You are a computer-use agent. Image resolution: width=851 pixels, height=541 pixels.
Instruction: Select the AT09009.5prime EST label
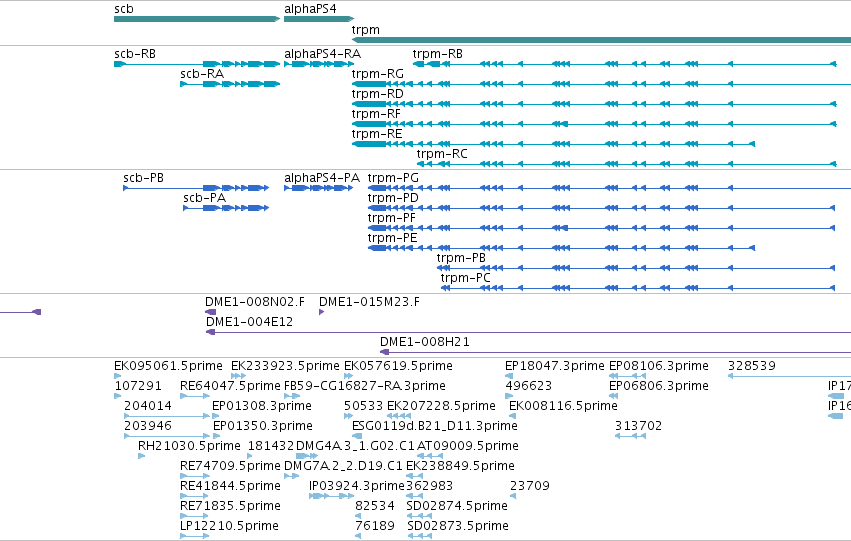pyautogui.click(x=468, y=446)
